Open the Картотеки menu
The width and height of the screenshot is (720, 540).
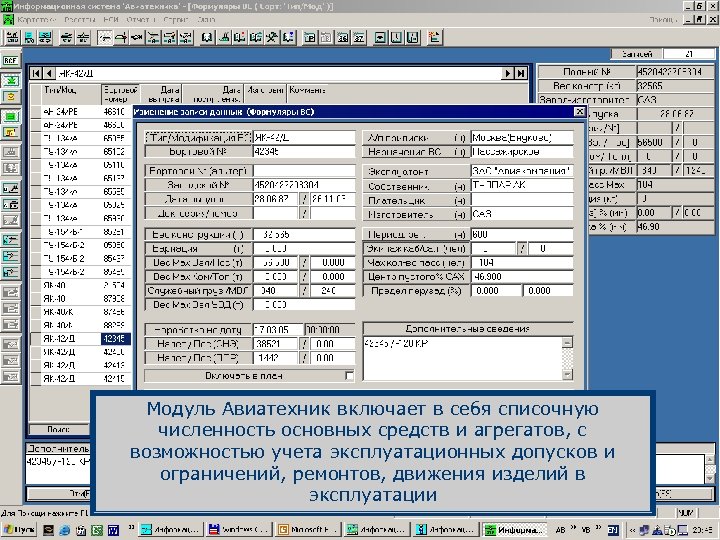coord(37,20)
